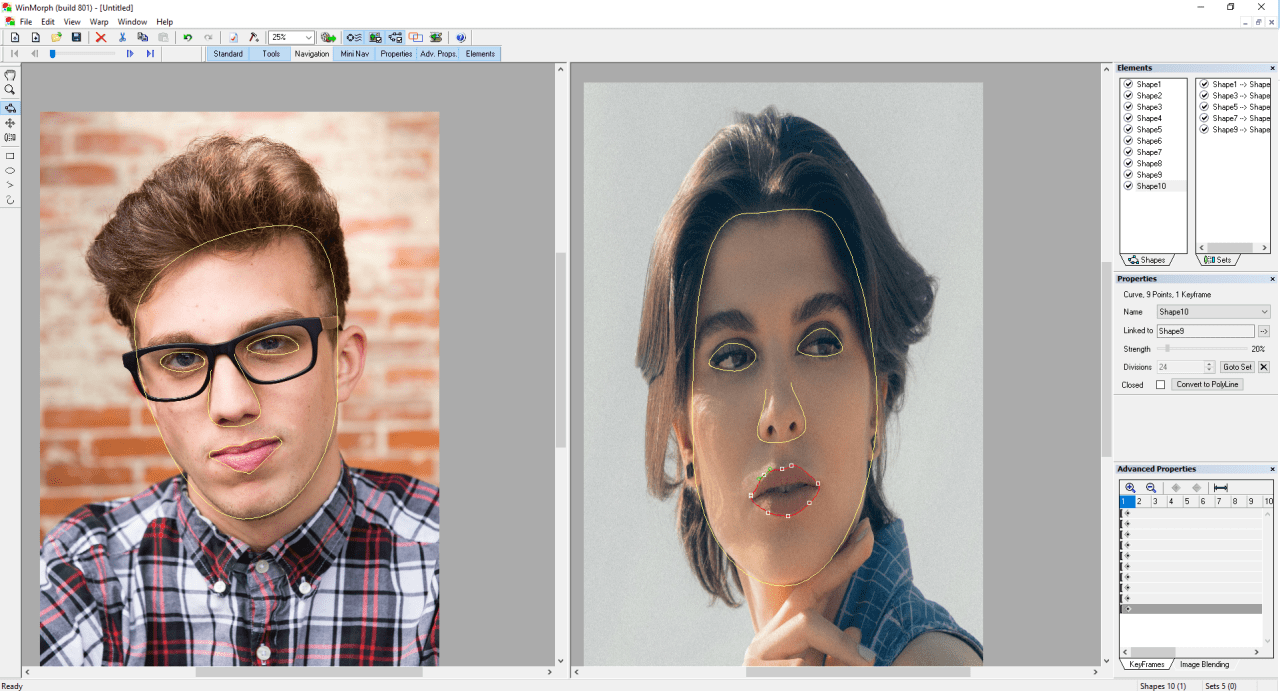Switch to the Image Blending tab
The width and height of the screenshot is (1280, 691).
(x=1204, y=664)
